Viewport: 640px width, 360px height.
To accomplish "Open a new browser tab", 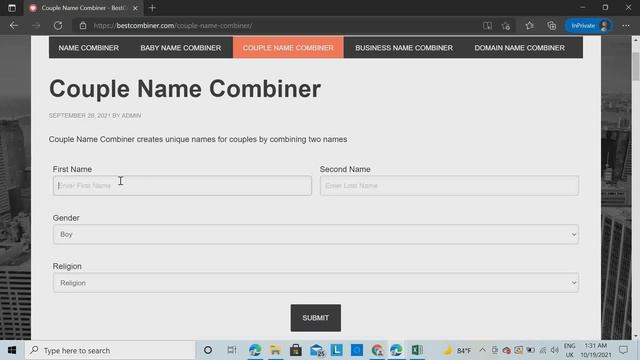I will click(x=152, y=8).
